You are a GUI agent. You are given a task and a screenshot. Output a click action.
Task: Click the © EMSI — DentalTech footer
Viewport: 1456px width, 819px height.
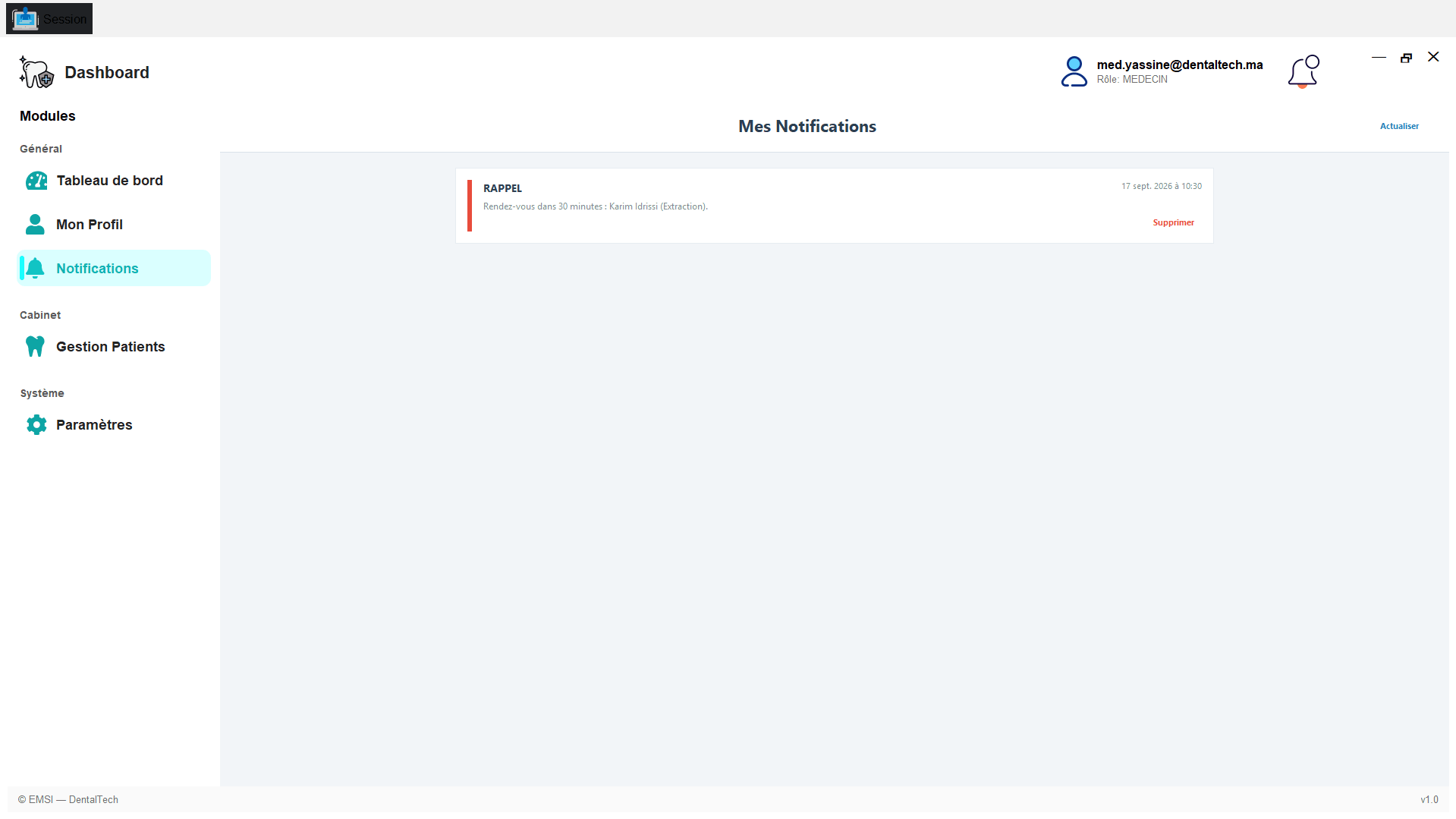click(68, 799)
